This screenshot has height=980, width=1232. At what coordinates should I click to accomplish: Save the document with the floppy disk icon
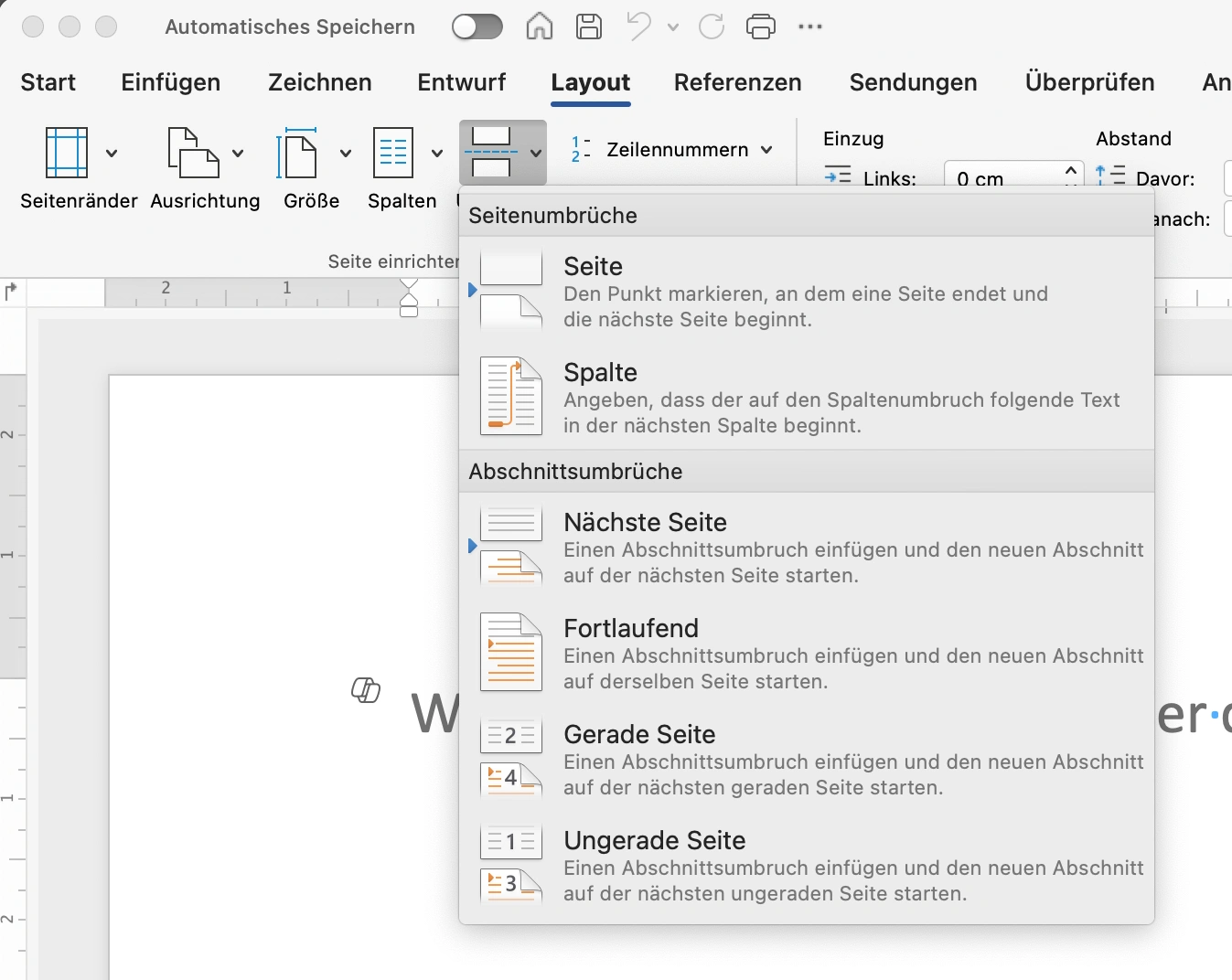(589, 27)
